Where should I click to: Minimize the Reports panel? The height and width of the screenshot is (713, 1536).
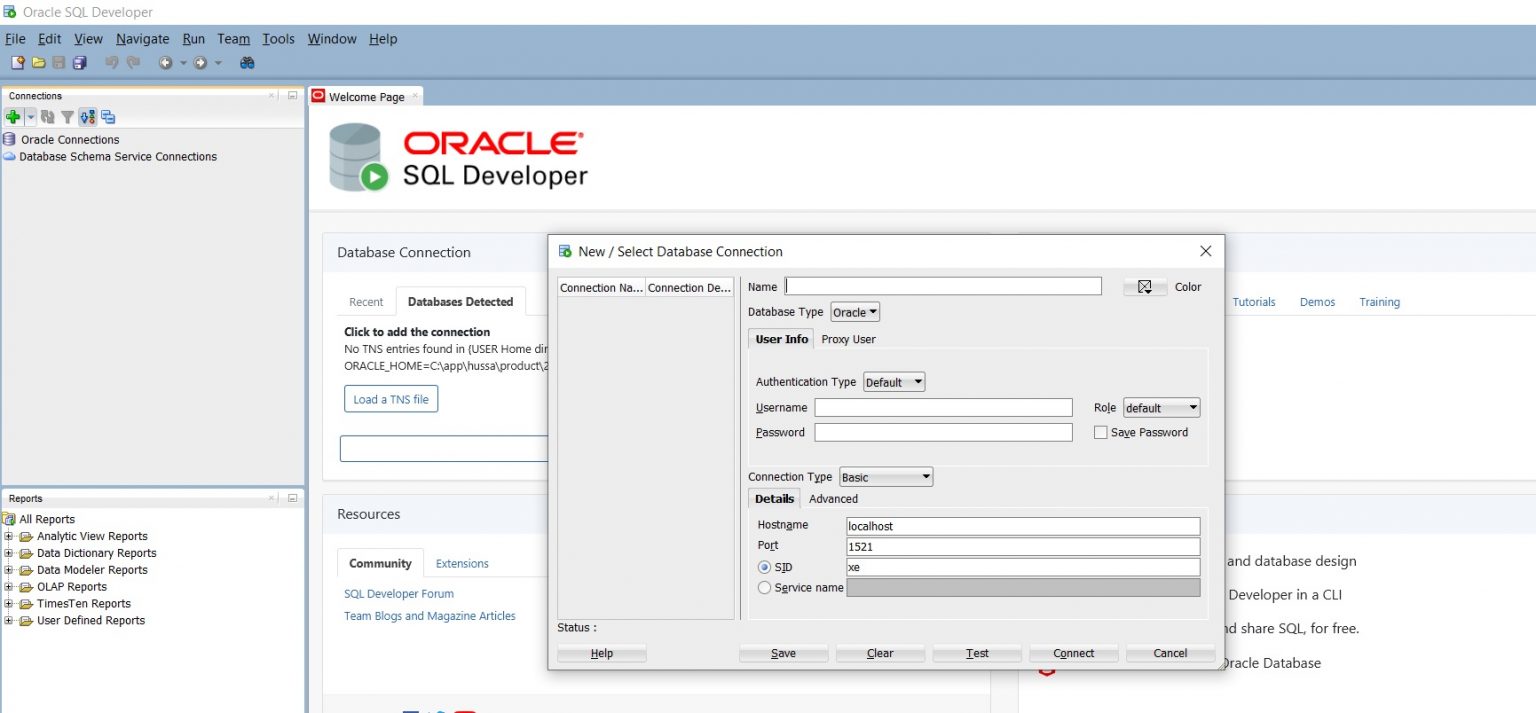click(292, 497)
